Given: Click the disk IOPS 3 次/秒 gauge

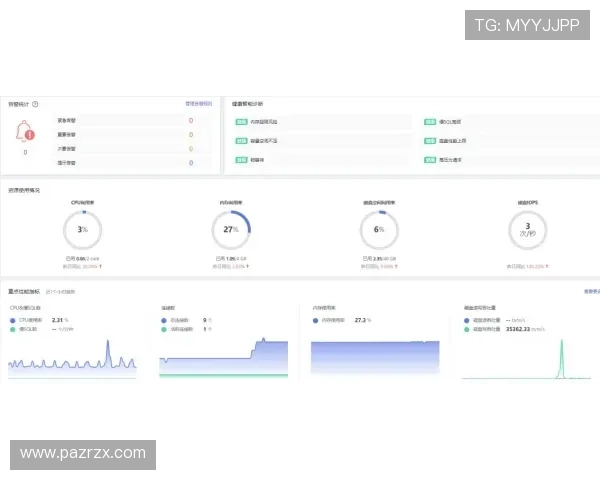Looking at the screenshot, I should point(527,229).
